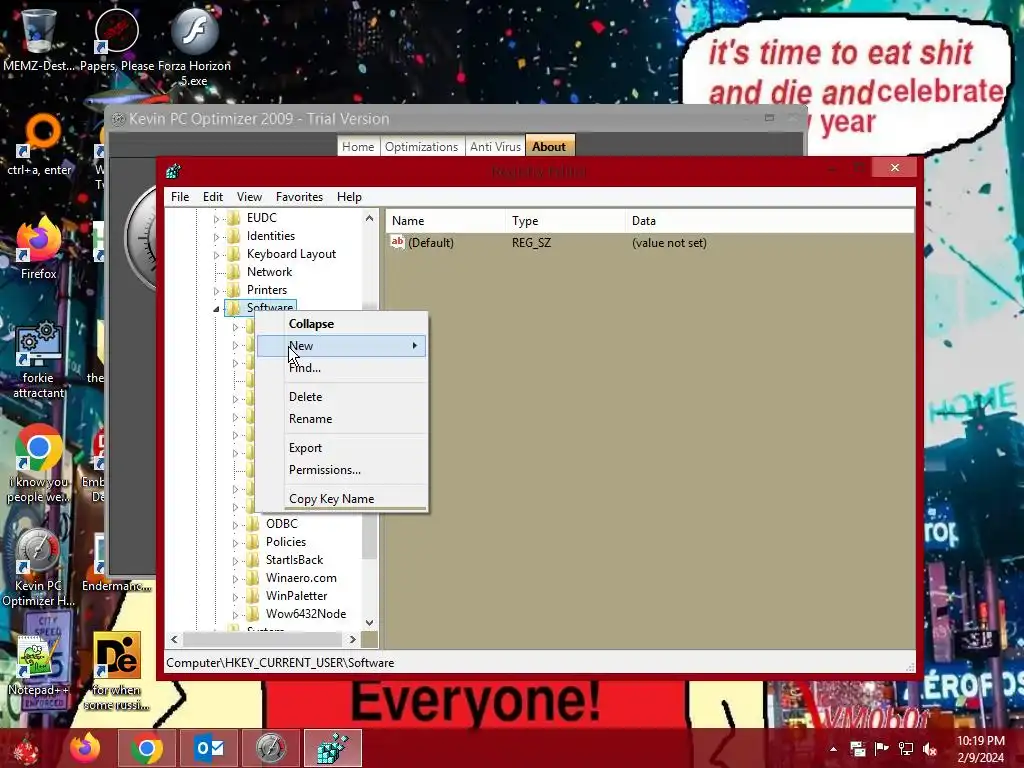Show hidden system tray icons arrow
The image size is (1024, 768).
coord(833,749)
